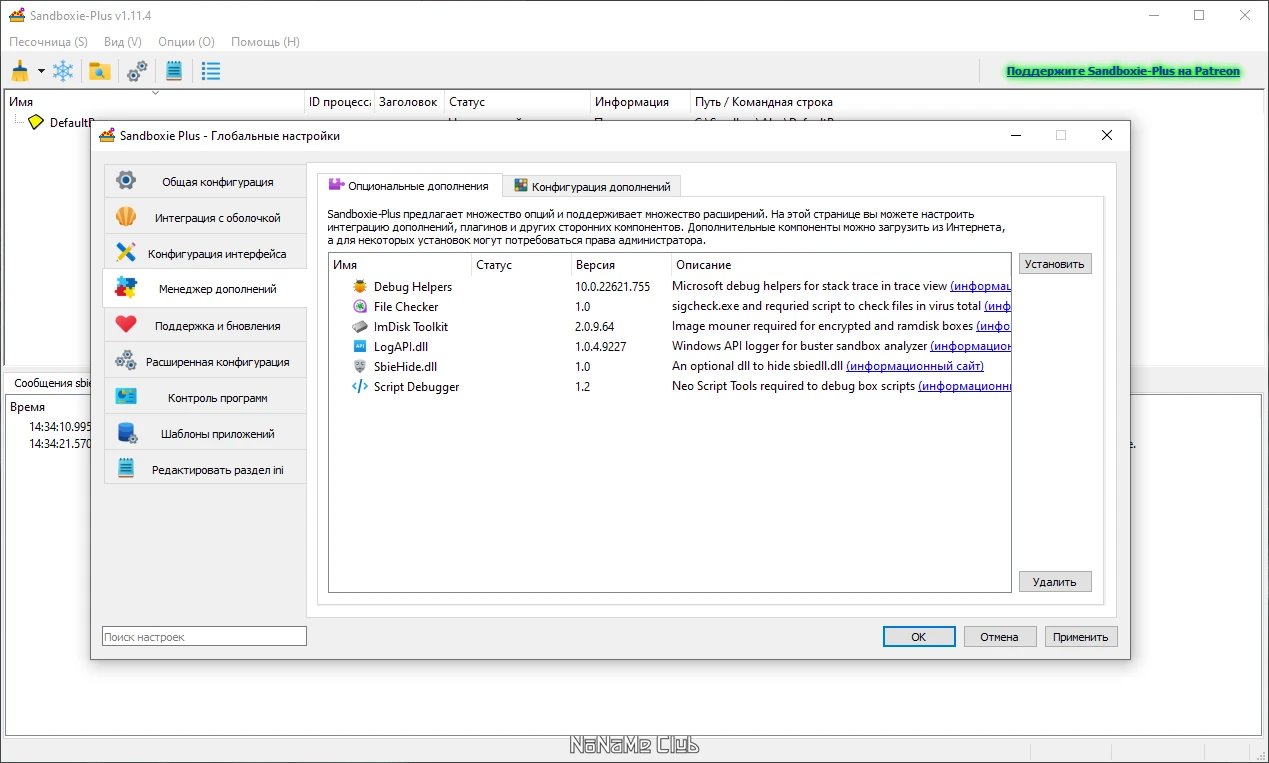
Task: Open LogAPI.dll information link
Action: (970, 347)
